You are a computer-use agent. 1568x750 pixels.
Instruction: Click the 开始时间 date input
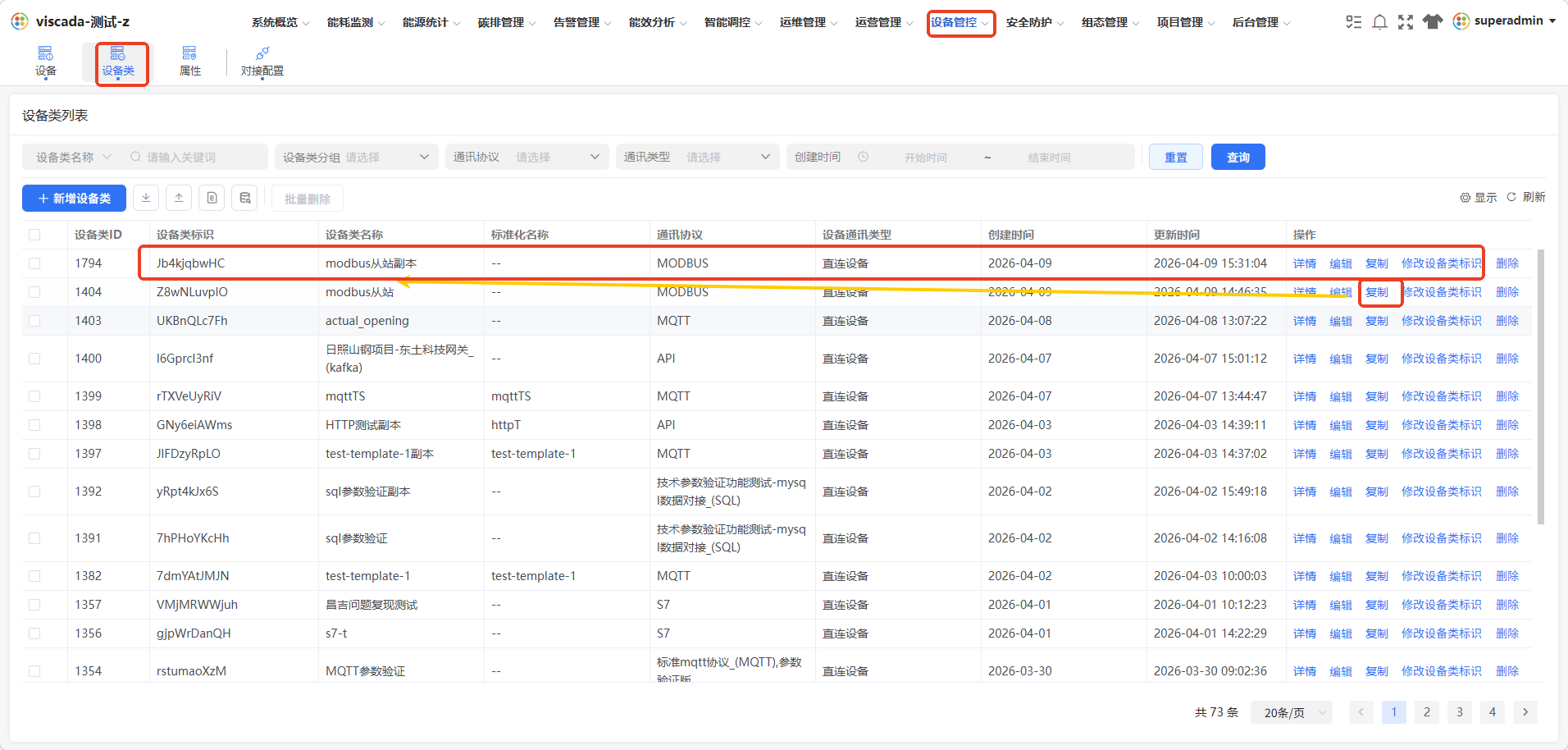point(925,157)
